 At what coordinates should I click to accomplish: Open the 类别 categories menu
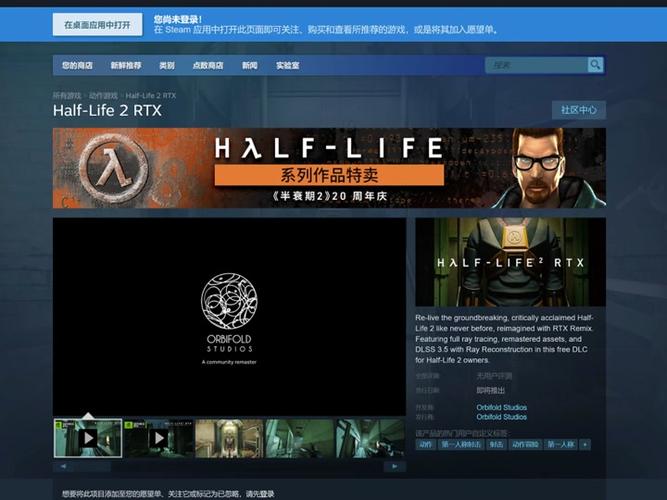click(x=167, y=66)
